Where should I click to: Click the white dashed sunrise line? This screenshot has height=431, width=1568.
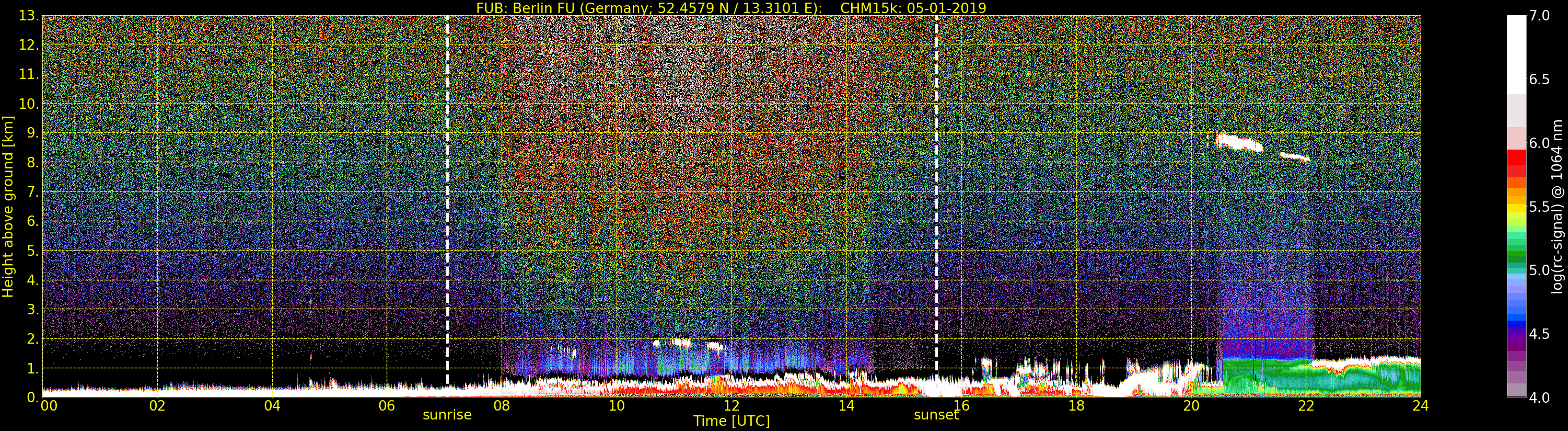click(447, 200)
